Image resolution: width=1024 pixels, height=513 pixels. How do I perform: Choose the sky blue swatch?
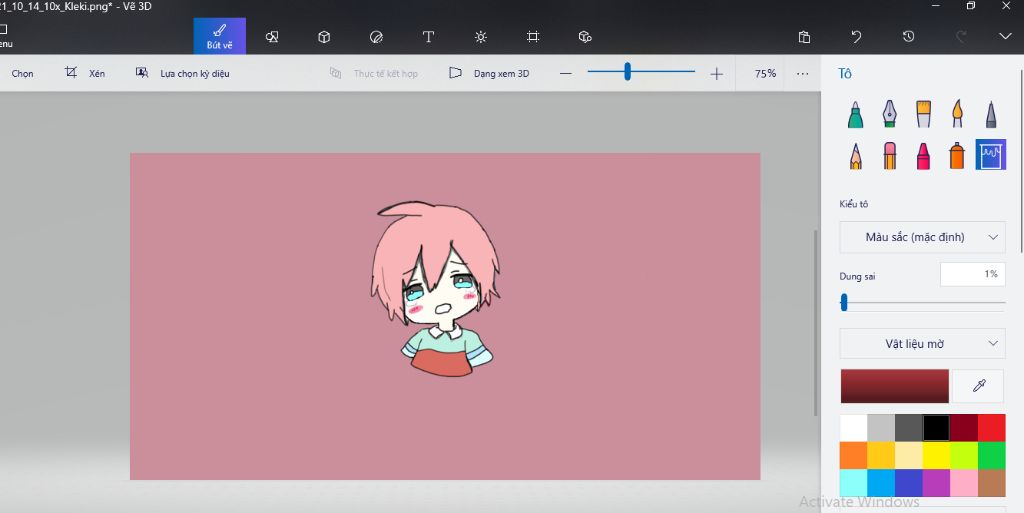coord(881,483)
